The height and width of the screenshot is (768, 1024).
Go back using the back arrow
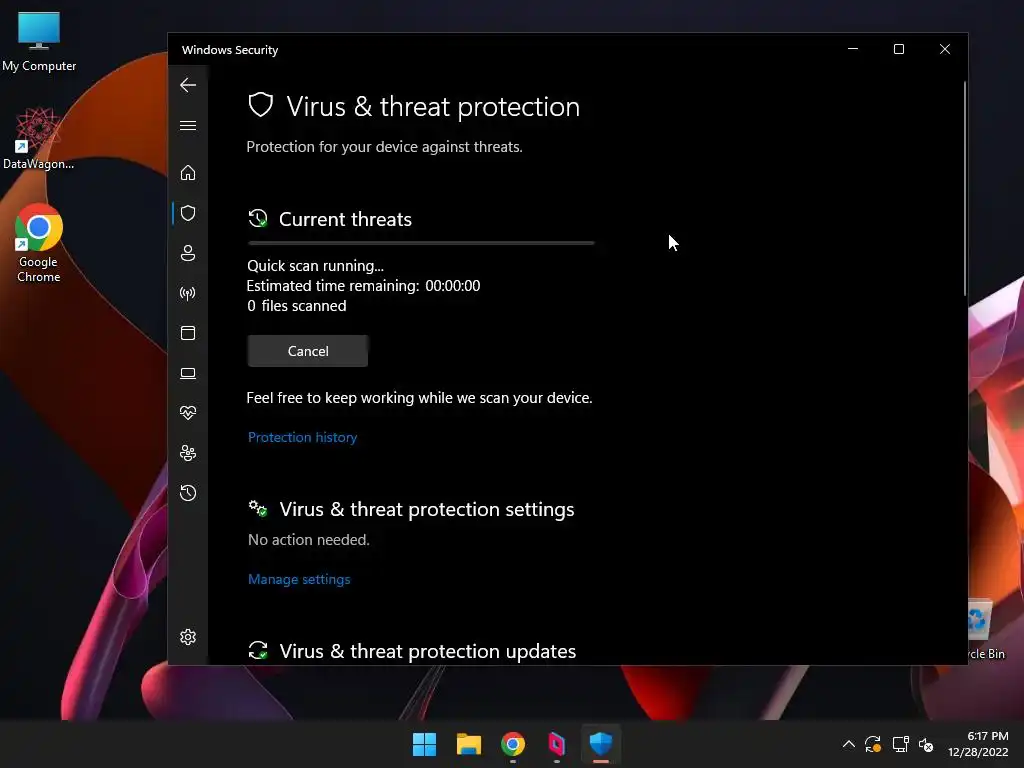[x=188, y=85]
